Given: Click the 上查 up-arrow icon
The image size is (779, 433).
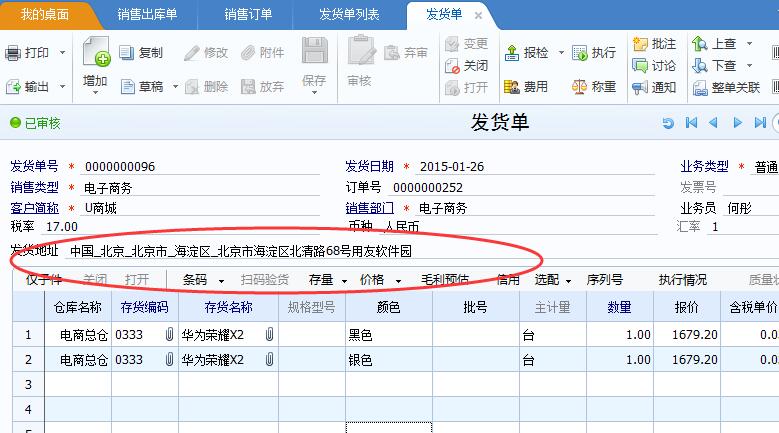Looking at the screenshot, I should pos(700,44).
